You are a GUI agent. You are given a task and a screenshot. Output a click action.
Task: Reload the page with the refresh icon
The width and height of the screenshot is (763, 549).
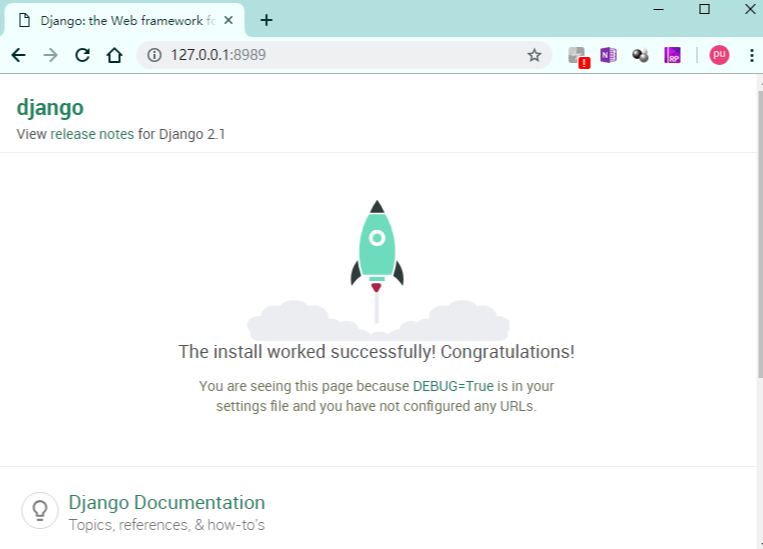82,55
